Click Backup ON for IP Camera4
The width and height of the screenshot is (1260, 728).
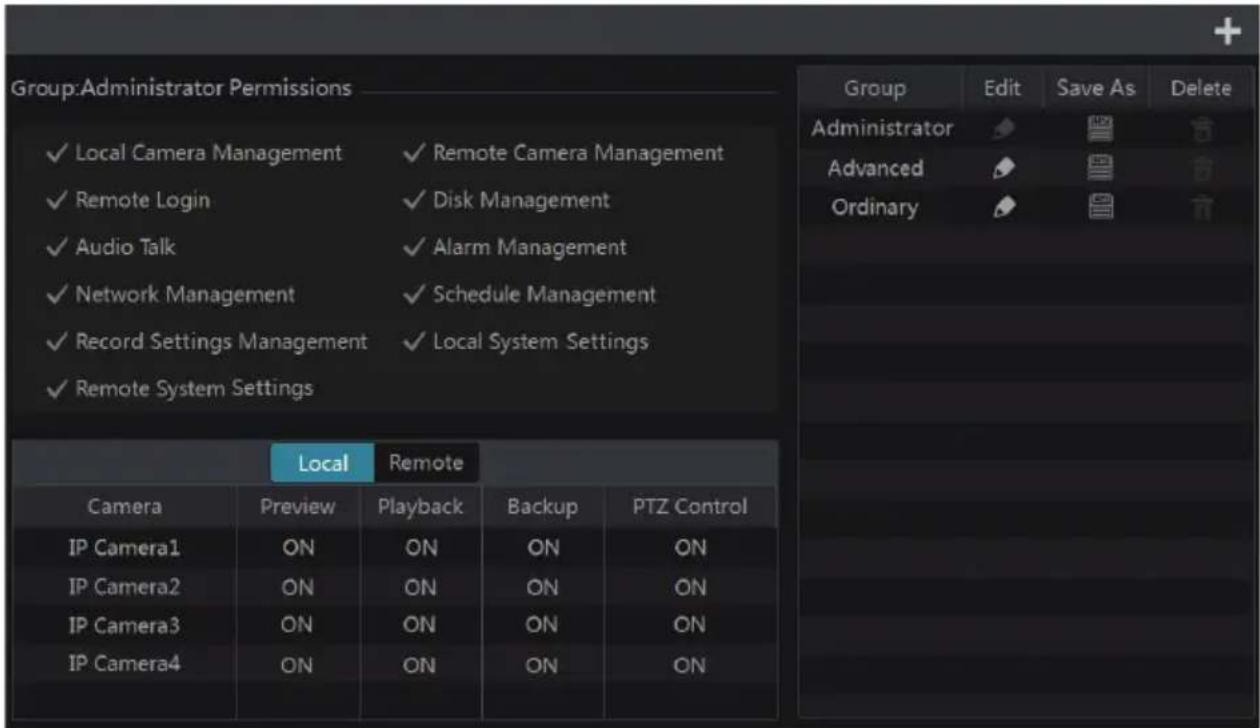point(541,665)
